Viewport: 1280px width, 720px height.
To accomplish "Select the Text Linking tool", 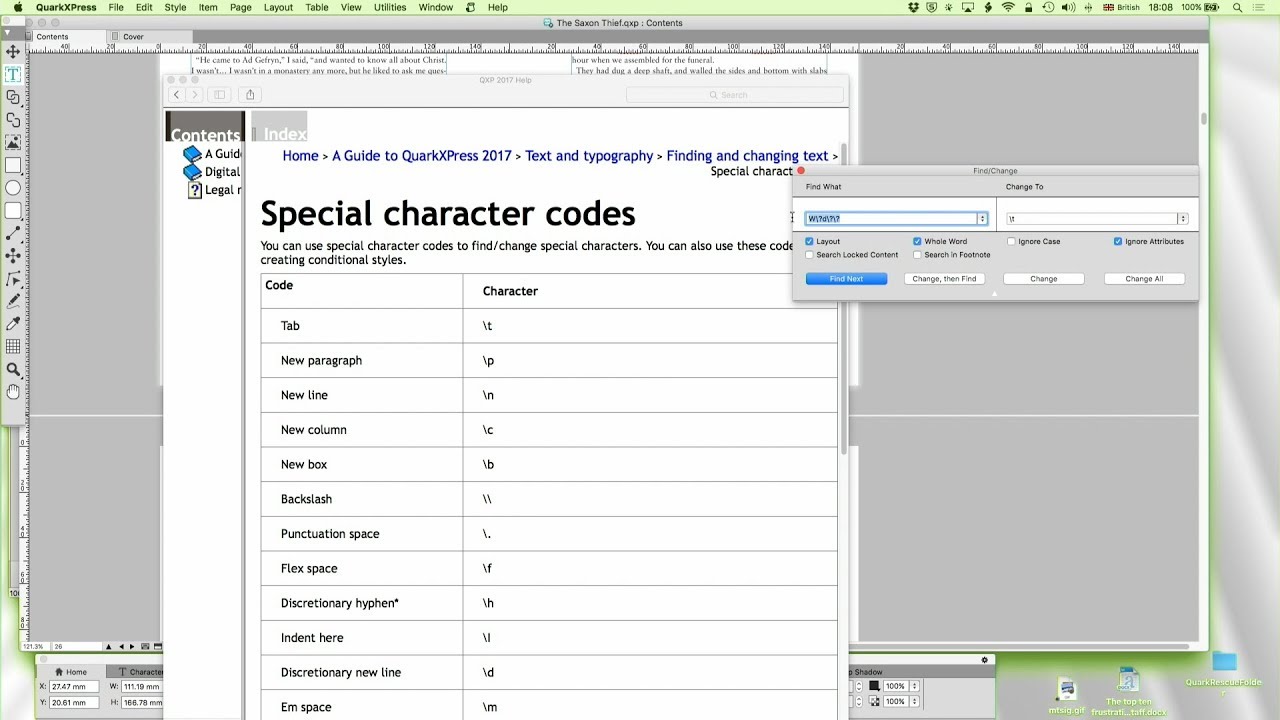I will click(x=13, y=98).
